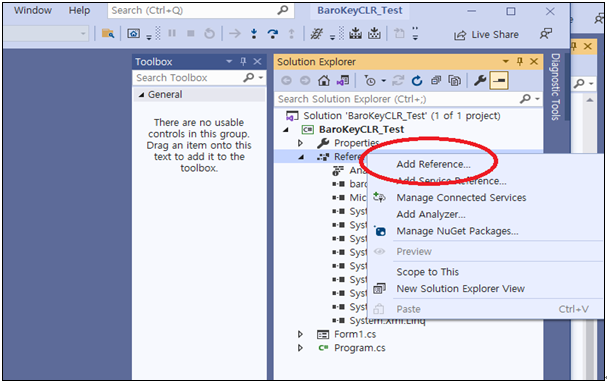The width and height of the screenshot is (607, 383).
Task: Open the Pending Changes Filter dropdown arrow
Action: pos(384,81)
